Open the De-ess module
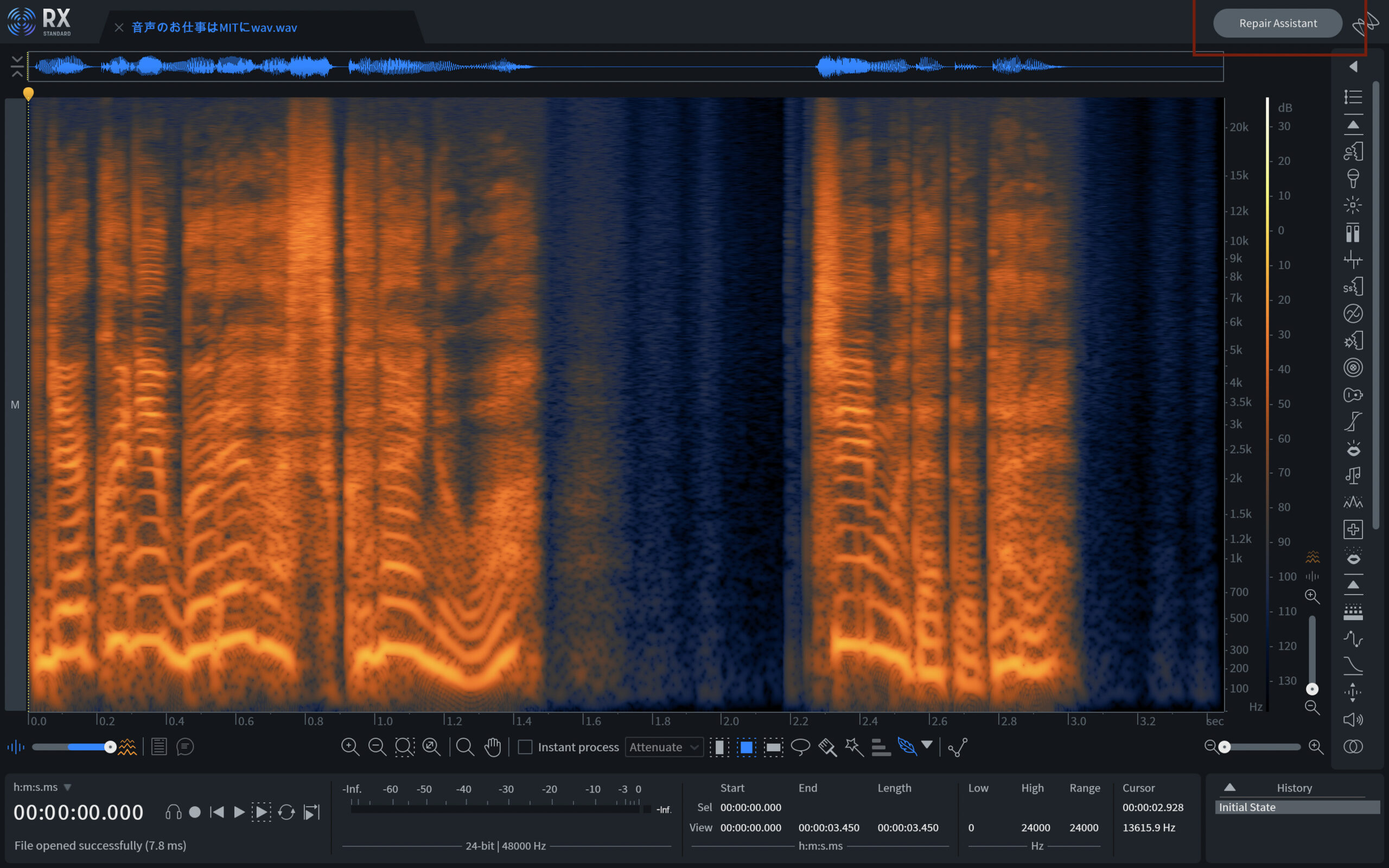This screenshot has width=1389, height=868. point(1353,287)
